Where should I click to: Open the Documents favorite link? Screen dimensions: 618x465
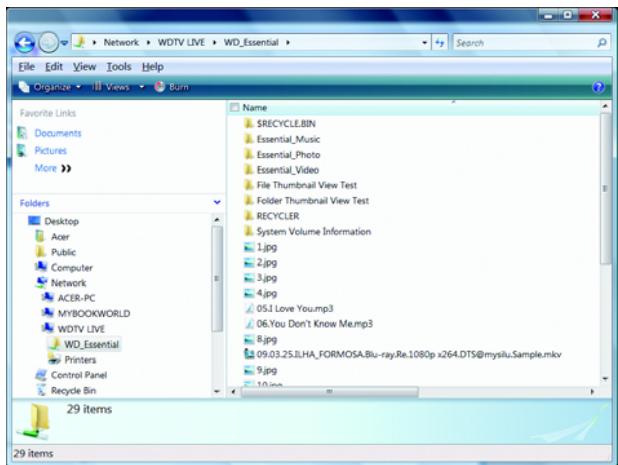58,133
